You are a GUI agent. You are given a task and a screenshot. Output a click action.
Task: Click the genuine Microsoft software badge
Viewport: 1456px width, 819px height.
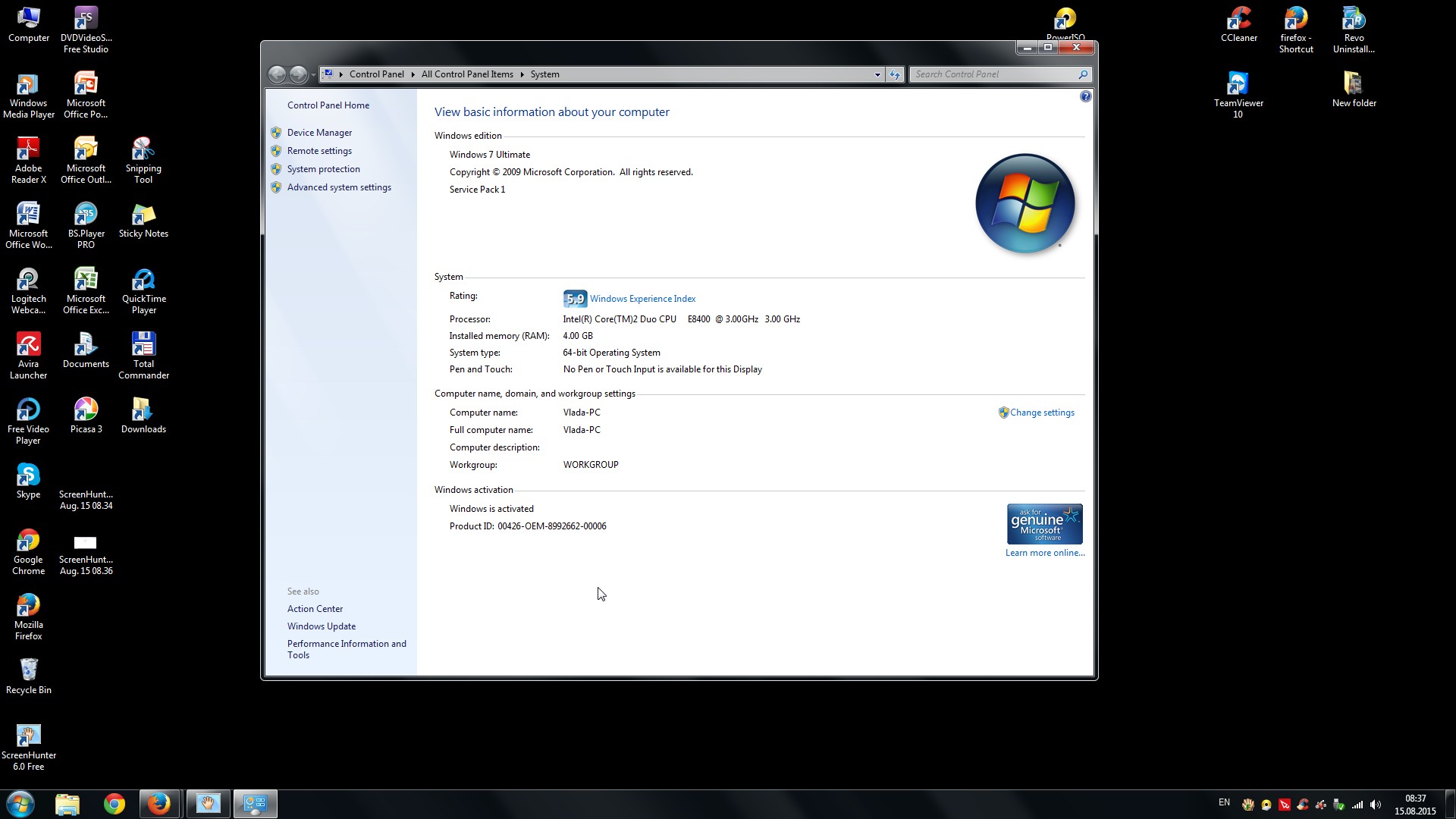pos(1044,524)
